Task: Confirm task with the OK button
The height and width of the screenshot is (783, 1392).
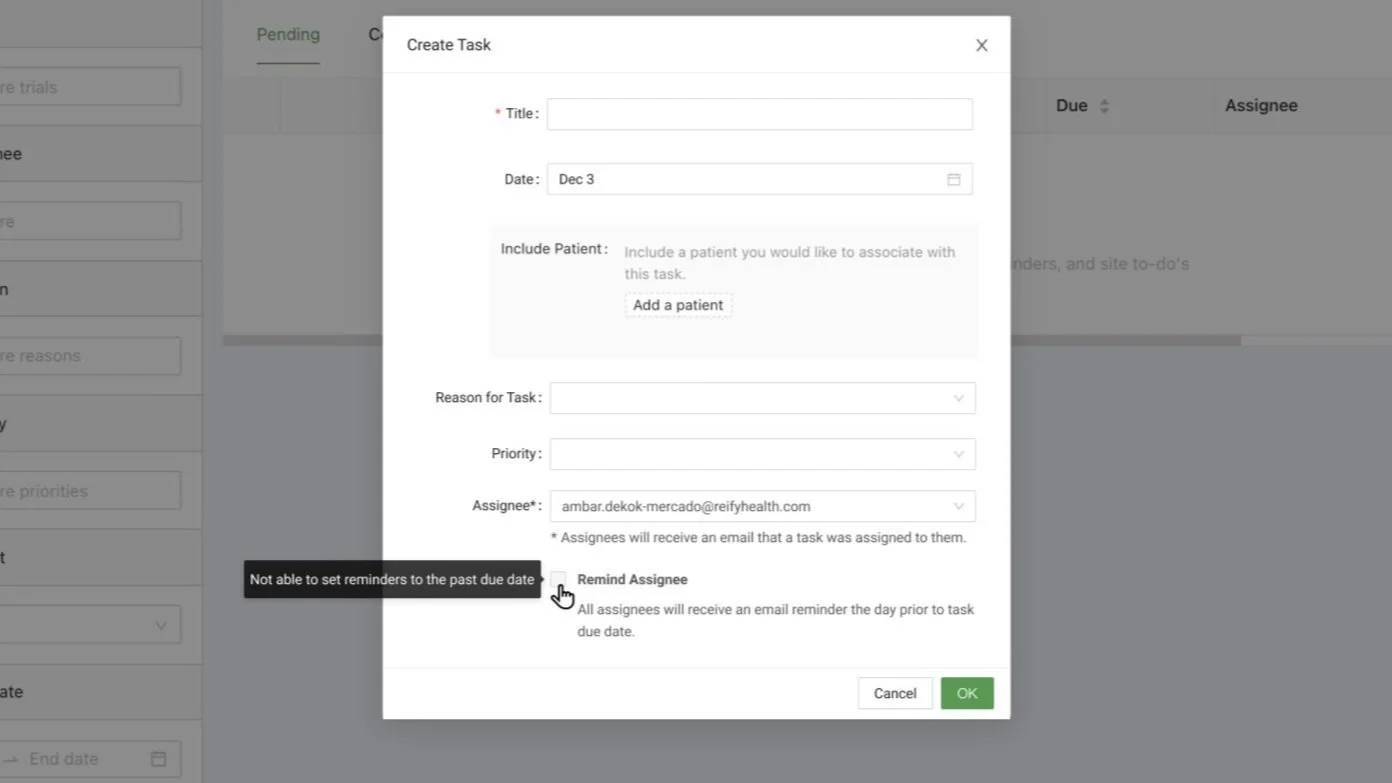Action: [x=967, y=693]
